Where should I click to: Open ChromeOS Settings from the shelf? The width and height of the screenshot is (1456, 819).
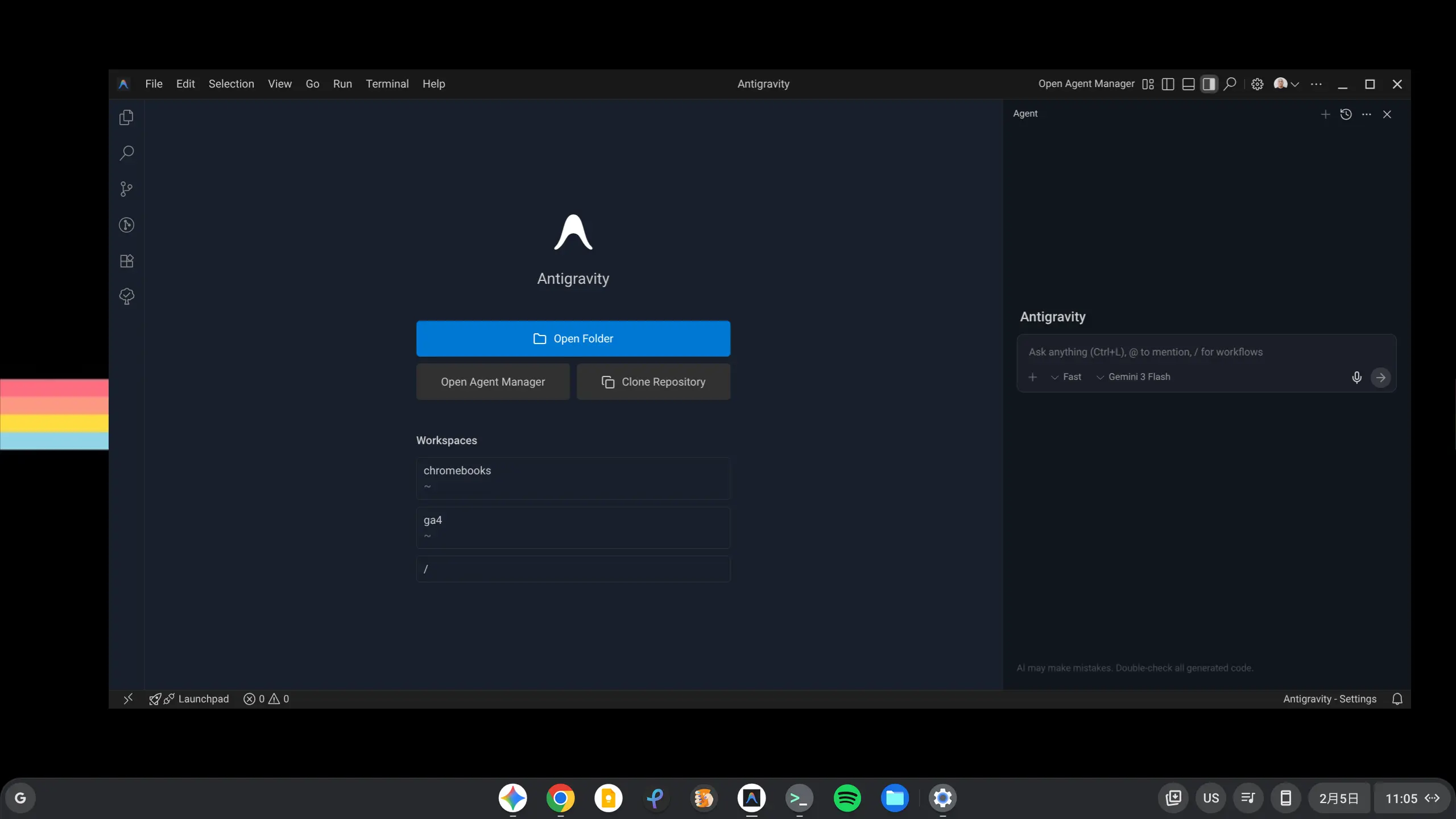[942, 798]
